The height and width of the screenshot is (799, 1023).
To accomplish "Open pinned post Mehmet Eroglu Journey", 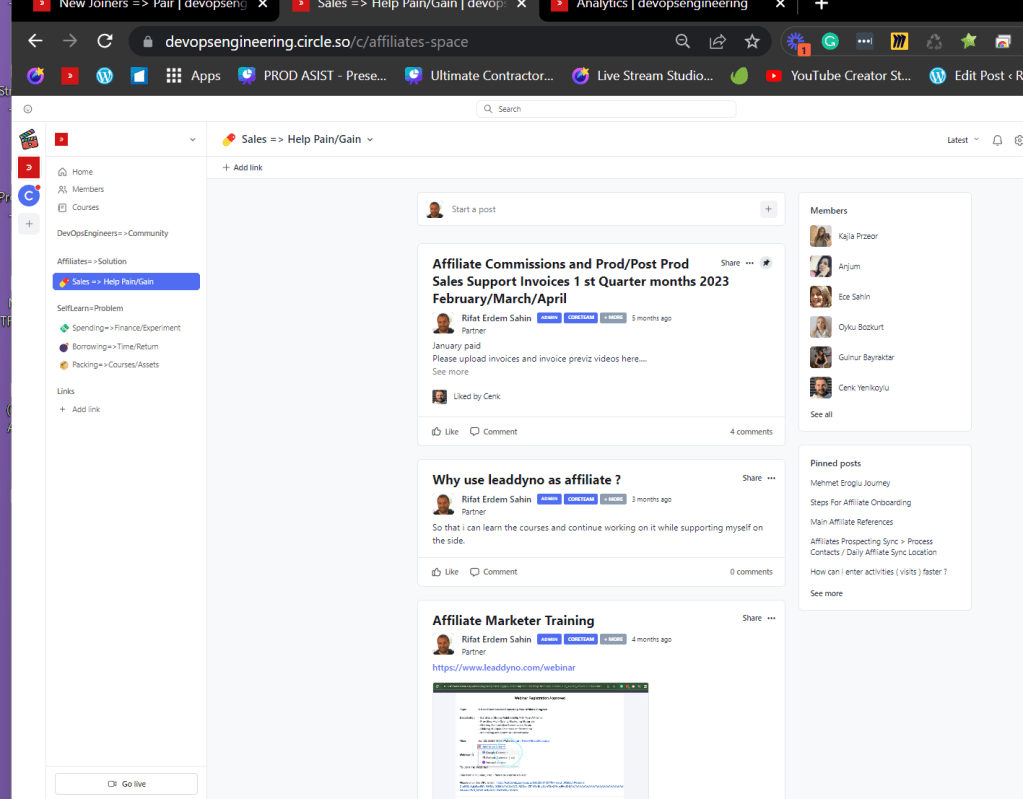I will point(850,483).
